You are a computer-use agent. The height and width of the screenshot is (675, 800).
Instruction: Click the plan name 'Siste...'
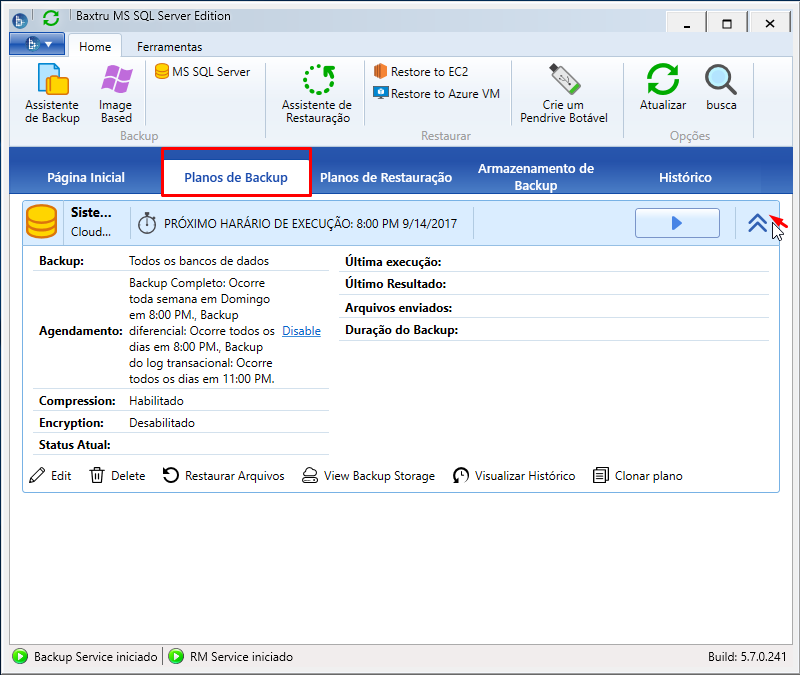click(91, 212)
